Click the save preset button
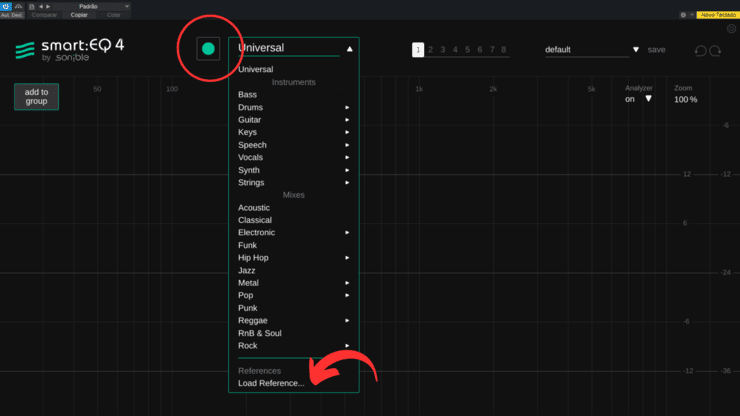This screenshot has width=740, height=416. [x=656, y=49]
